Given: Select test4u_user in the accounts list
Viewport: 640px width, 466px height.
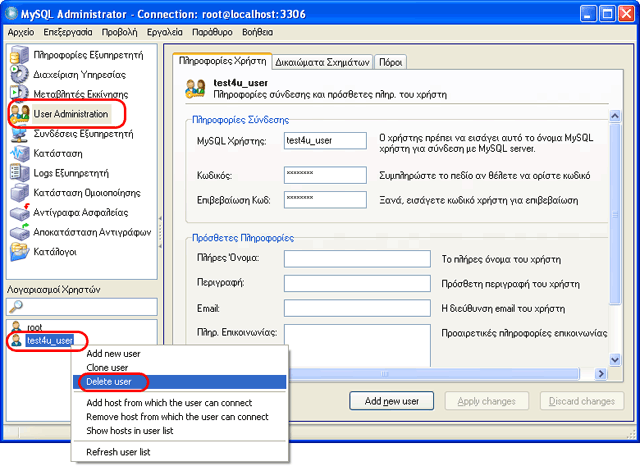Looking at the screenshot, I should 49,340.
